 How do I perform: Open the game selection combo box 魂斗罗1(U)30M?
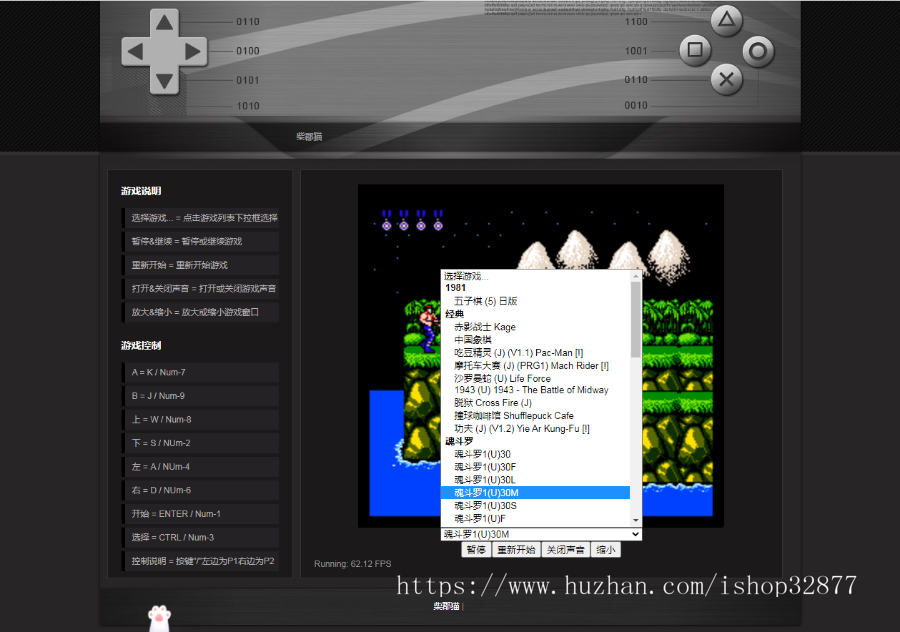click(541, 534)
